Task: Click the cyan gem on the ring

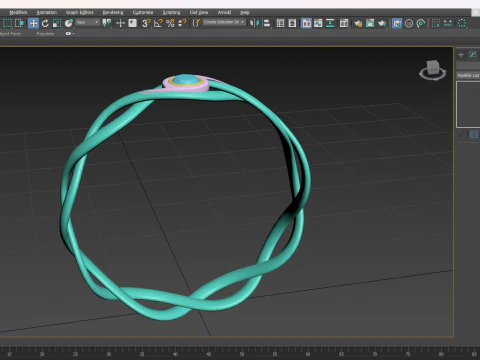Action: (x=186, y=80)
